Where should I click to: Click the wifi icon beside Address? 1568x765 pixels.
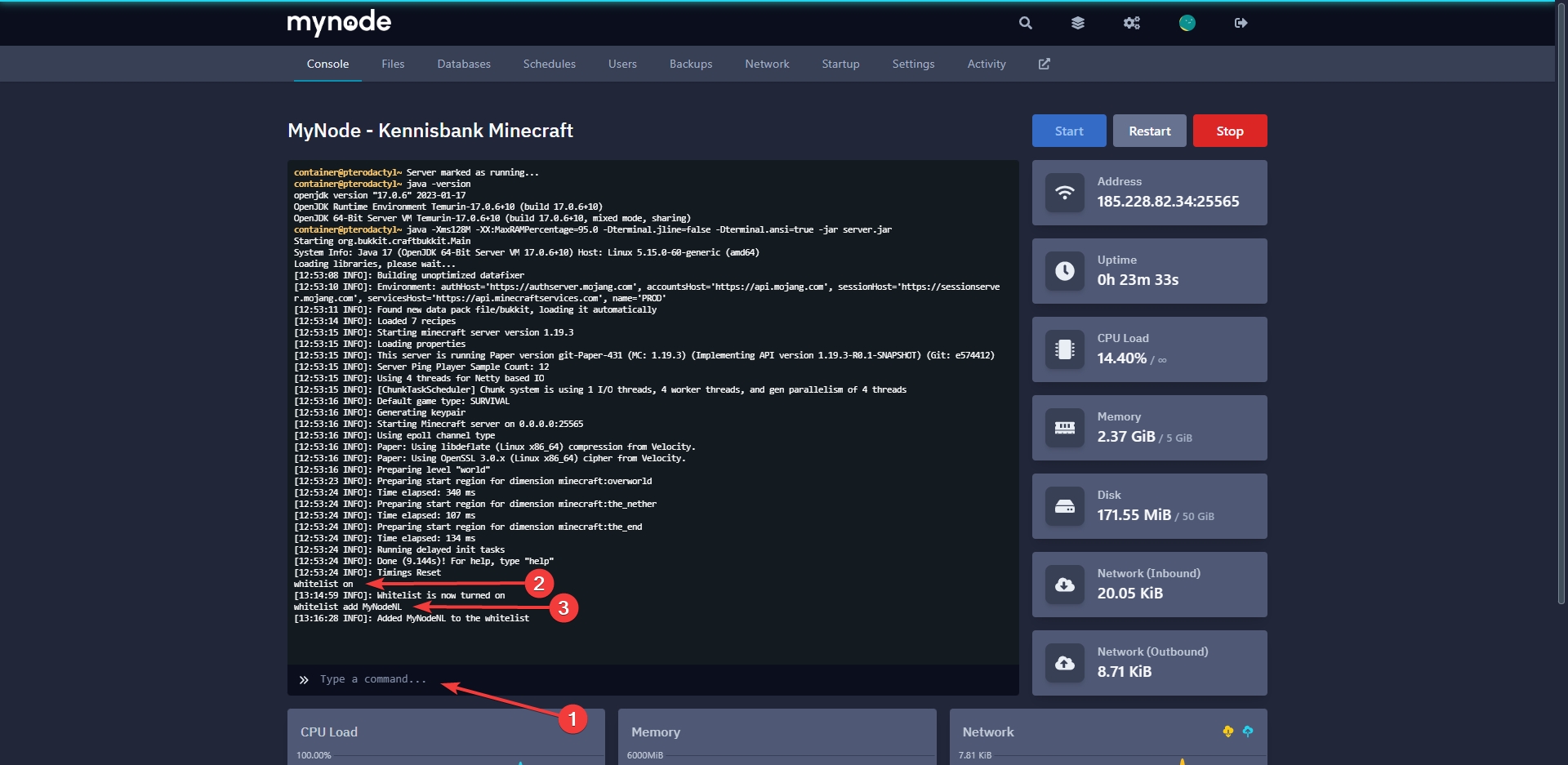1065,193
